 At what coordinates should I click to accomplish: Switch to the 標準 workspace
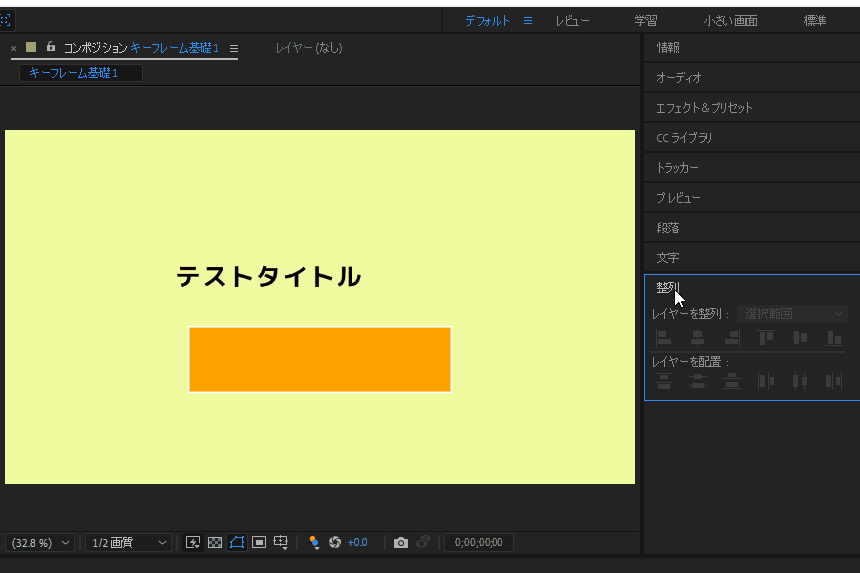click(815, 21)
